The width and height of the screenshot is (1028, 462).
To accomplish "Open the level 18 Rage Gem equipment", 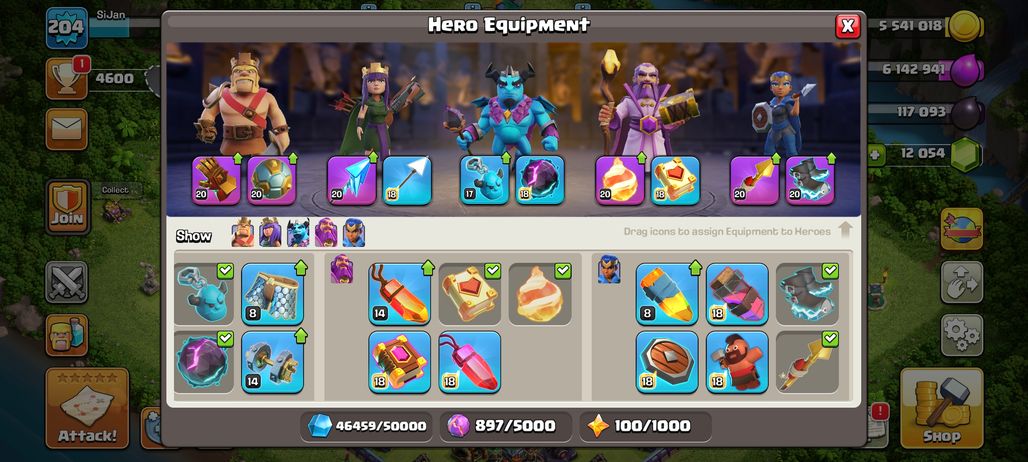I will click(469, 362).
